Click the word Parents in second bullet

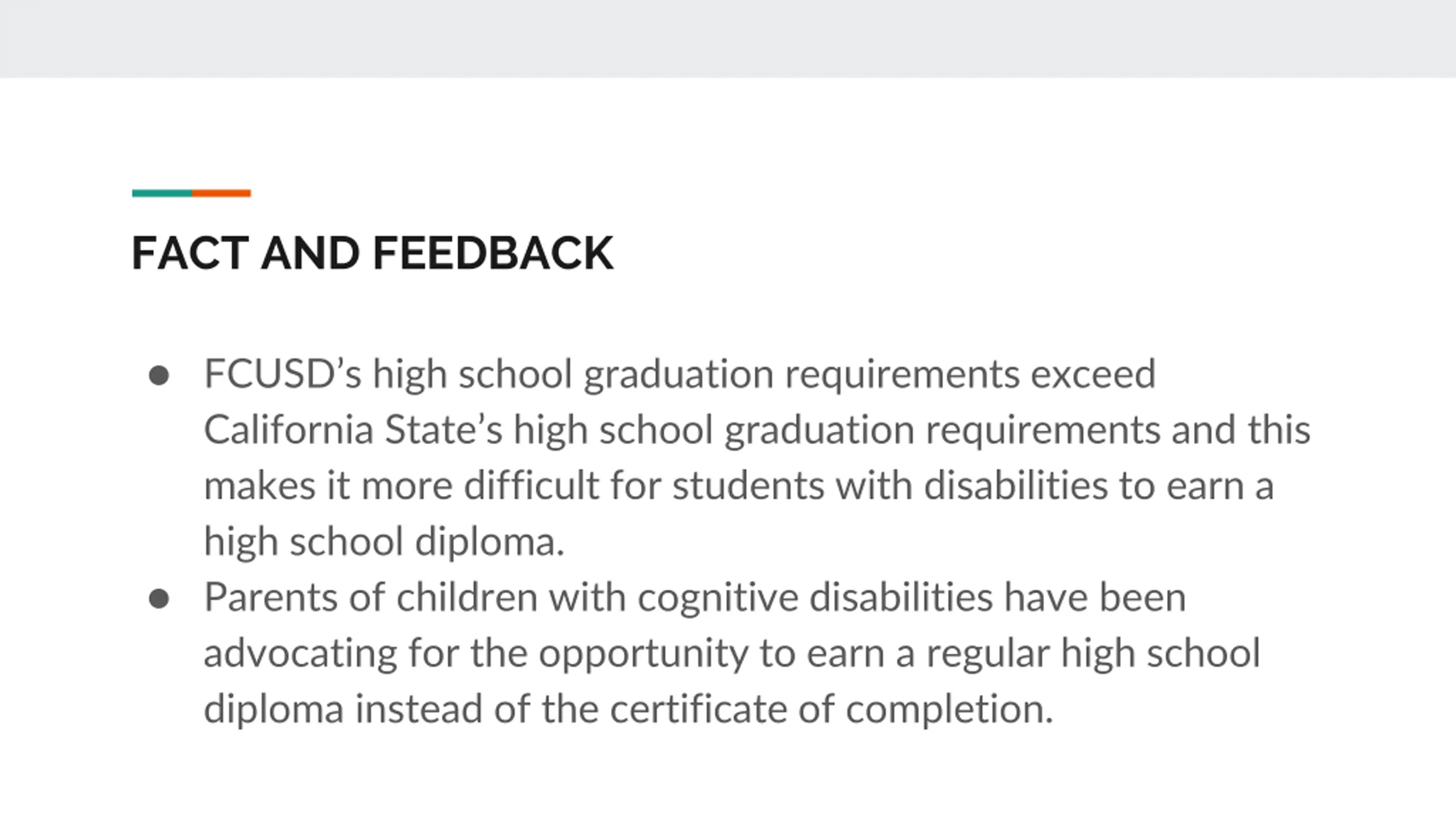click(271, 597)
